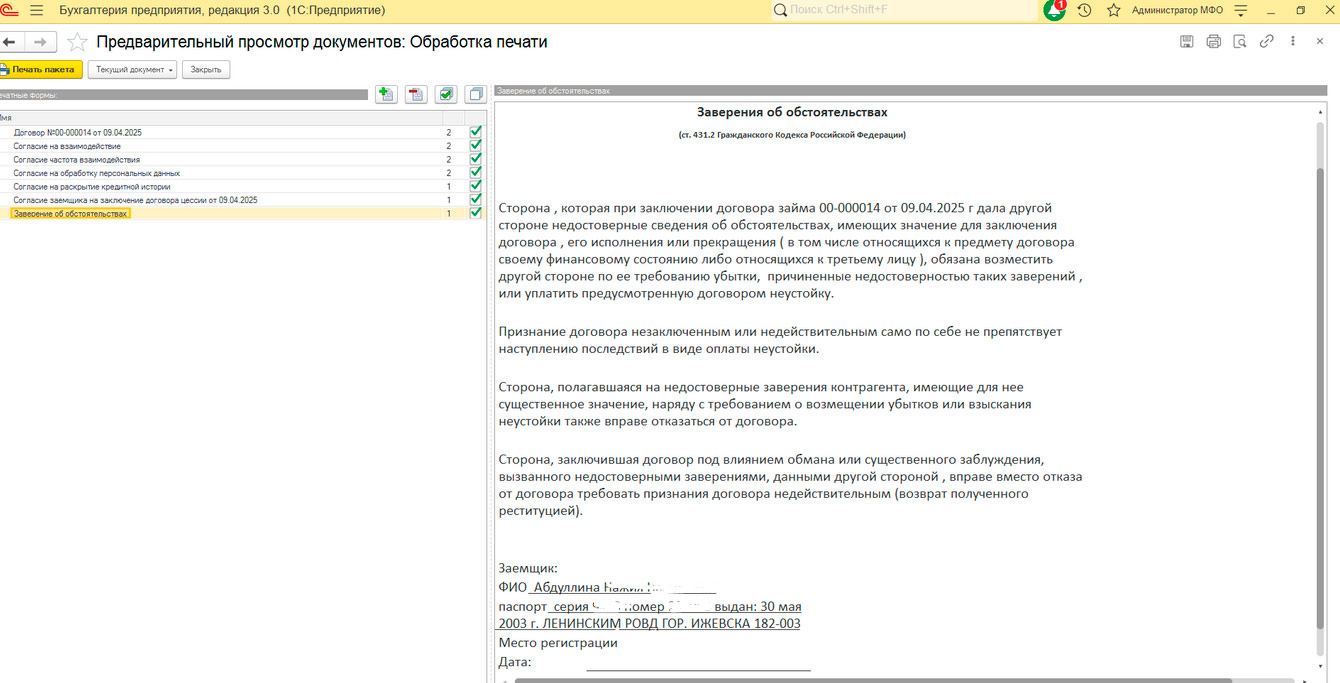Screen dimensions: 1340x683
Task: Open the notifications bell
Action: pos(1055,10)
